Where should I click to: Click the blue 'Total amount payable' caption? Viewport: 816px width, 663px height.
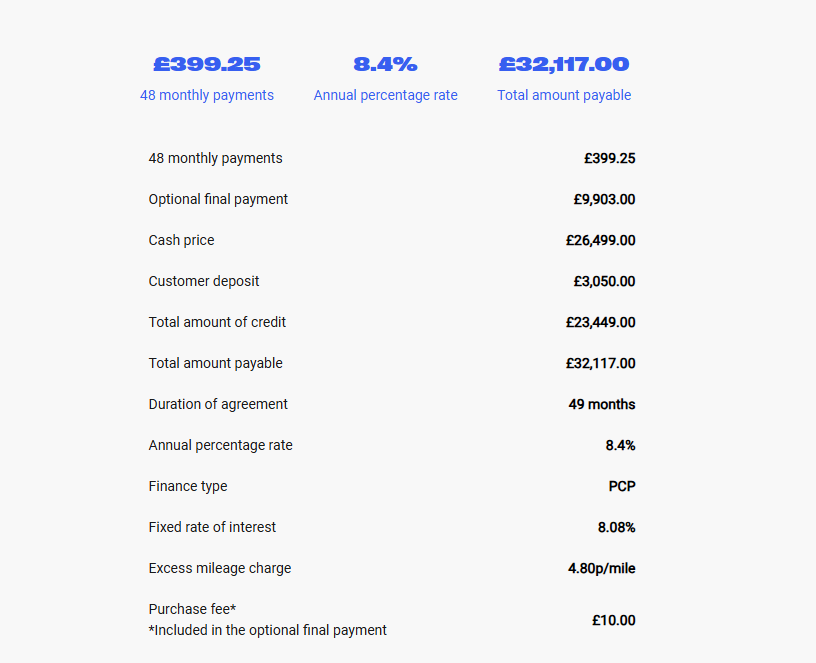(564, 95)
